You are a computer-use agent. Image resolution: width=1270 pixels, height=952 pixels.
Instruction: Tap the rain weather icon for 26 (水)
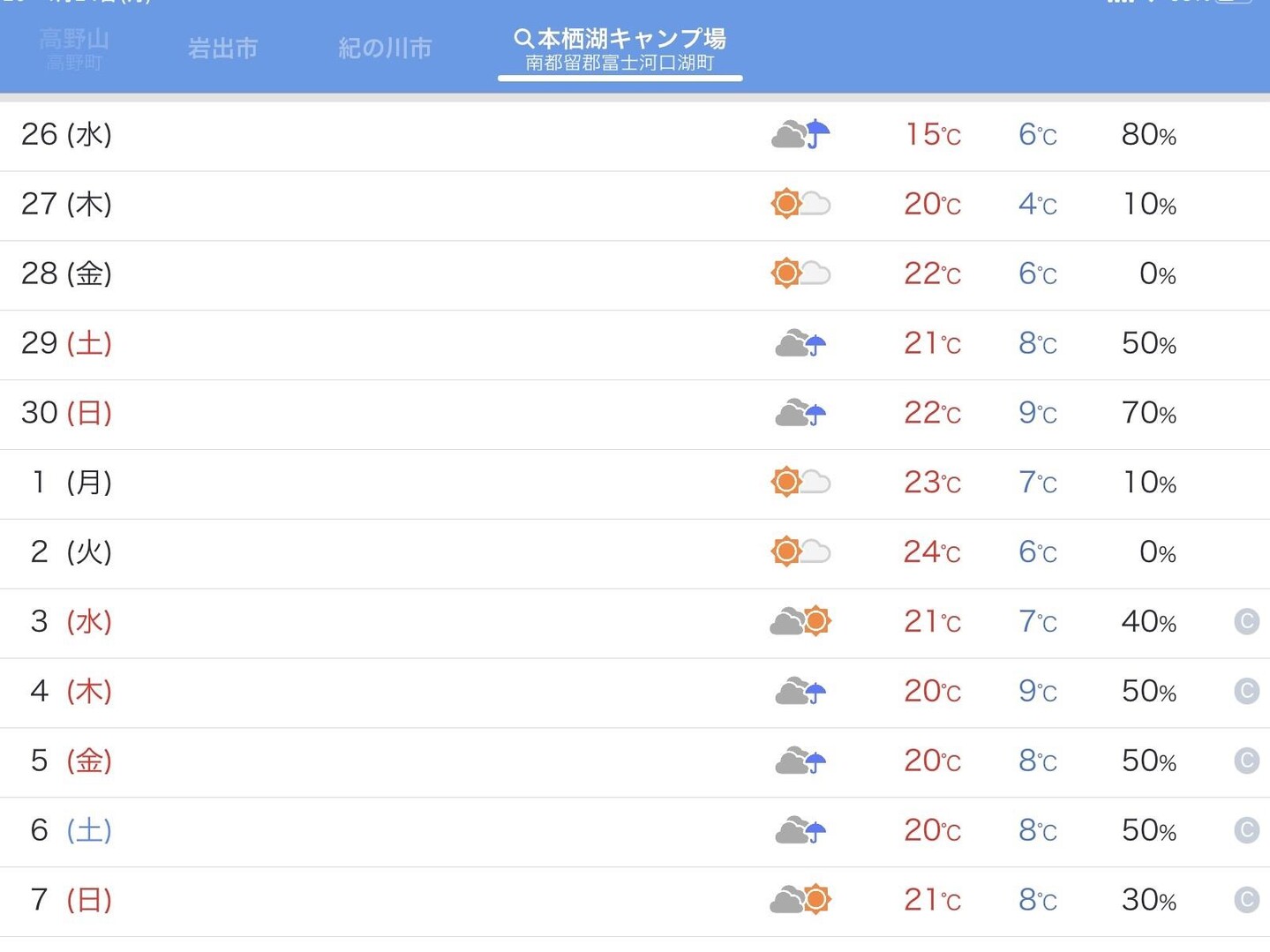pos(800,133)
